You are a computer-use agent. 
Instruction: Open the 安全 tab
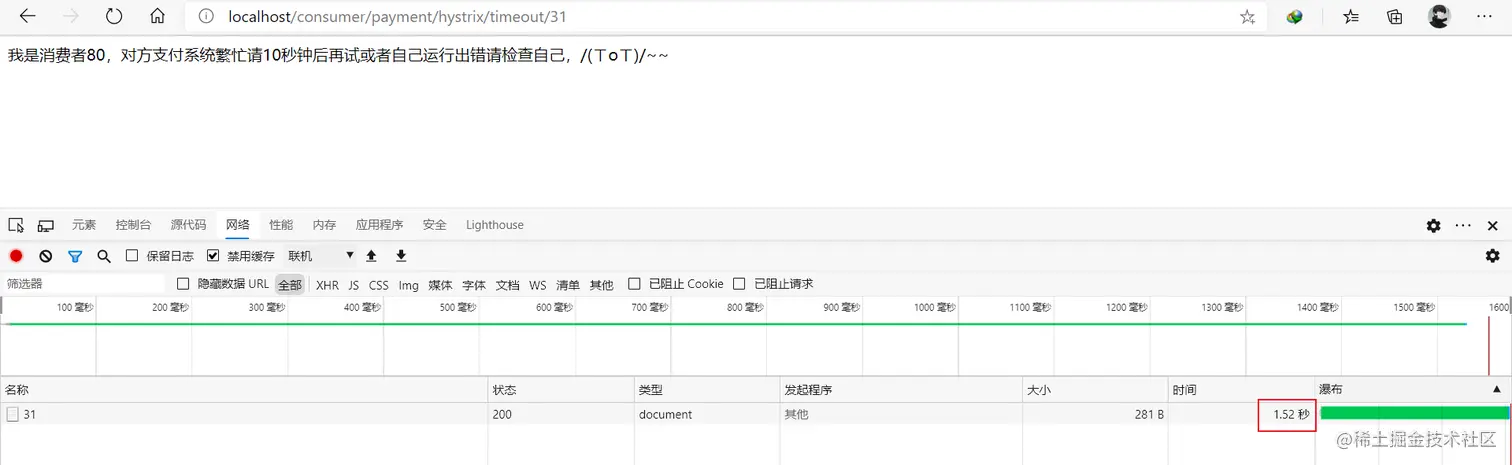coord(434,225)
